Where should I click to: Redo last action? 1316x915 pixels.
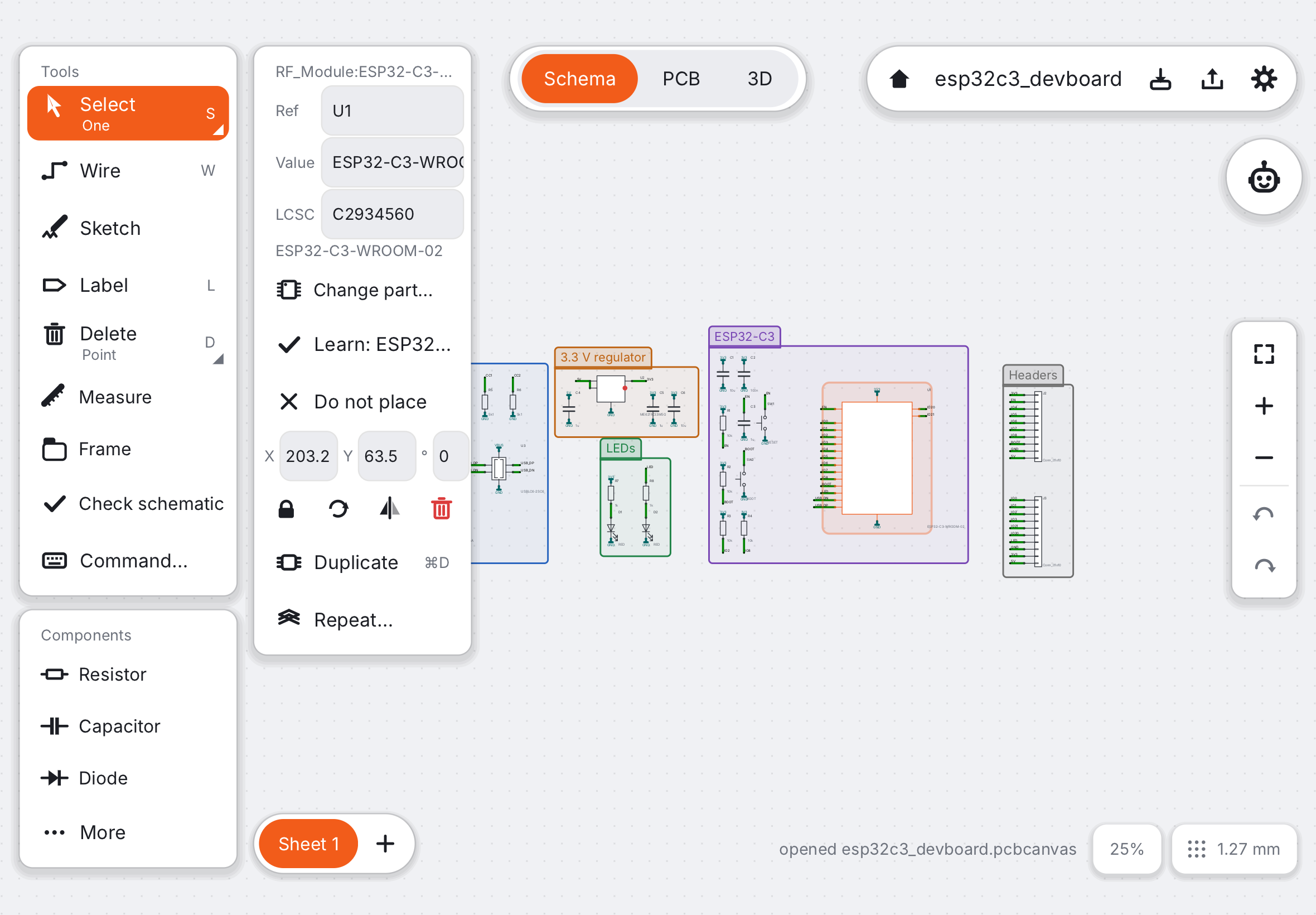(x=1264, y=566)
